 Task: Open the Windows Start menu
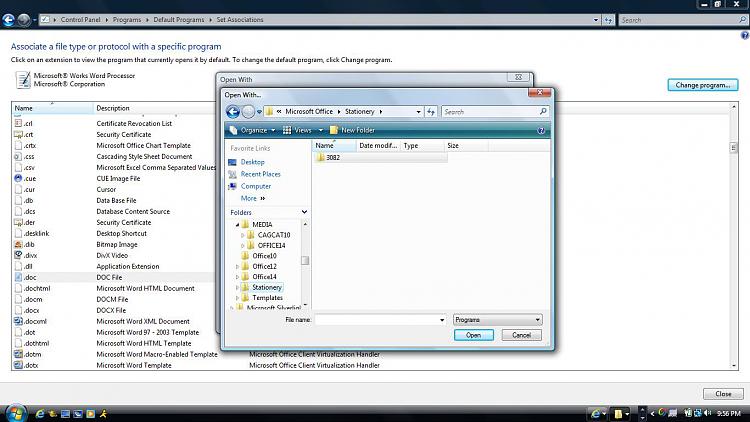[x=16, y=413]
